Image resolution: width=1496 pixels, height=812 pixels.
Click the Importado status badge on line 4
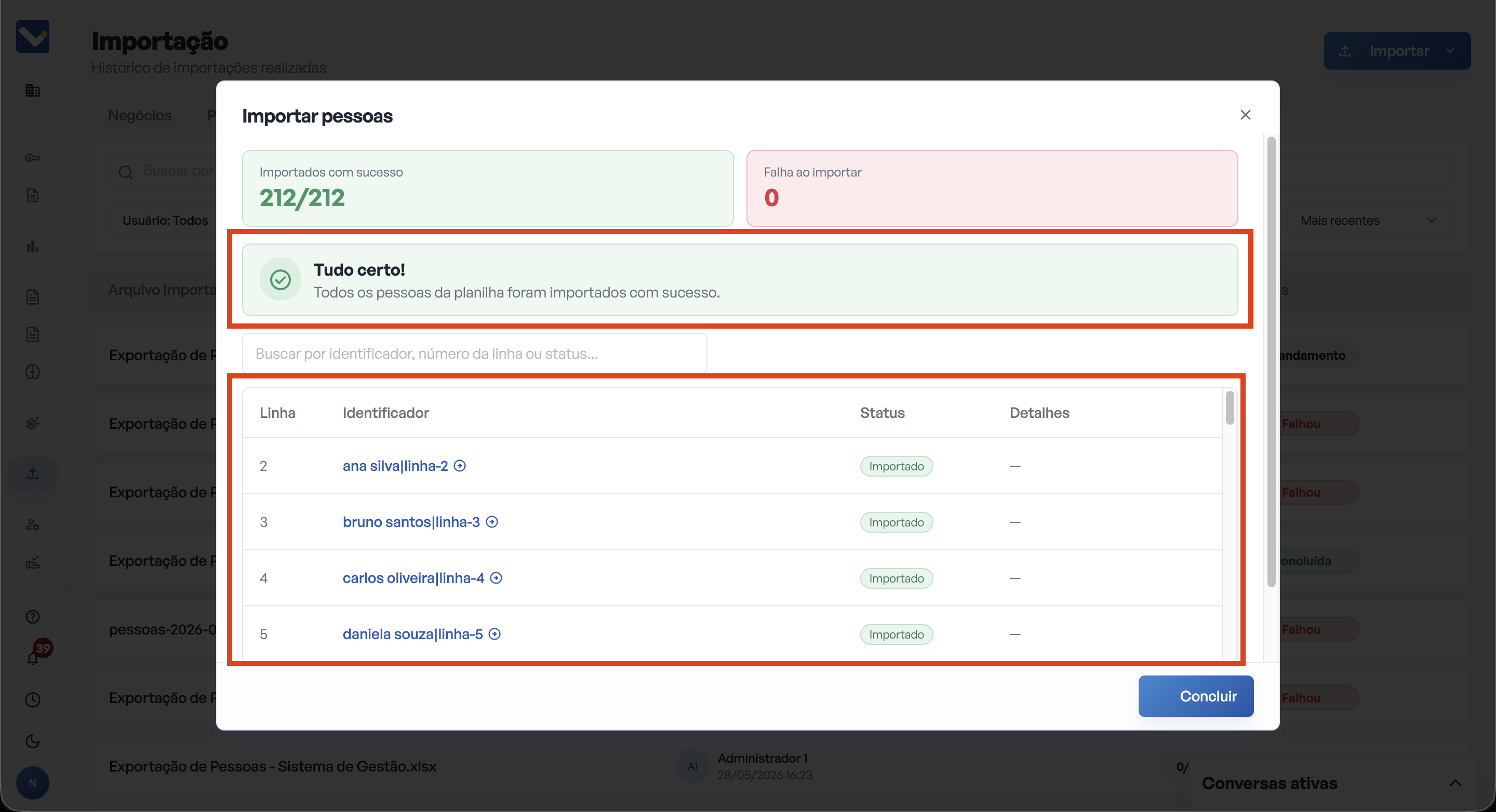(896, 578)
